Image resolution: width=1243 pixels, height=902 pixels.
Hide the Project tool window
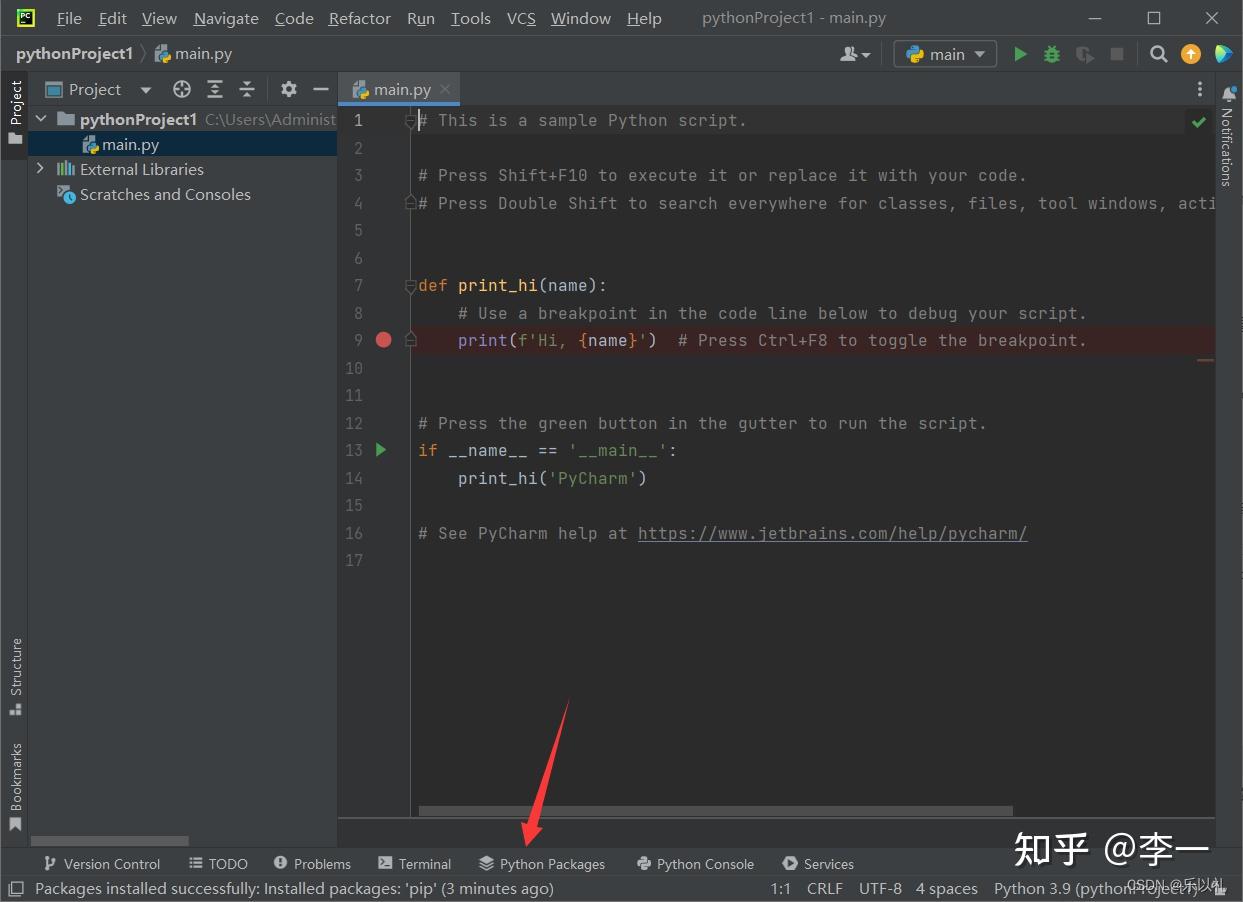click(320, 89)
